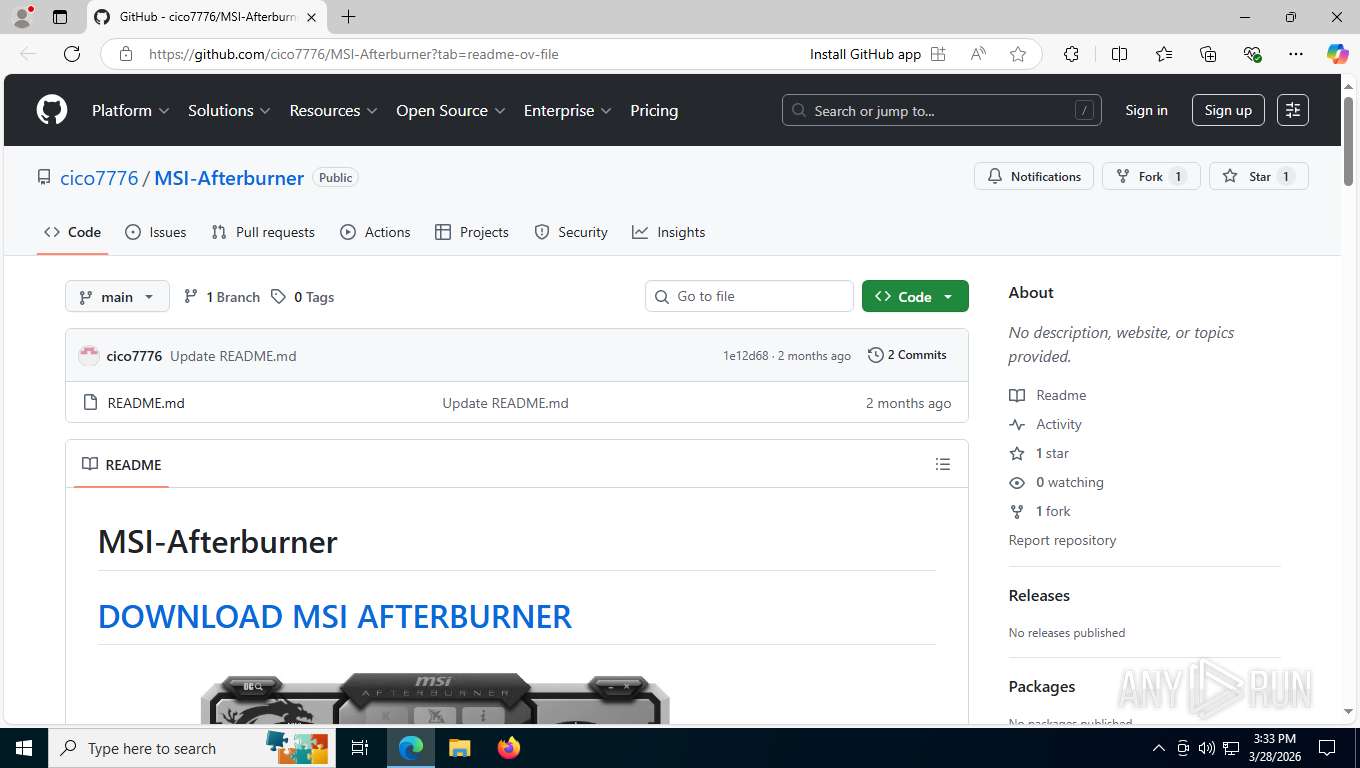Click the browser address bar
Screen dimensions: 1360x768
pyautogui.click(x=470, y=54)
